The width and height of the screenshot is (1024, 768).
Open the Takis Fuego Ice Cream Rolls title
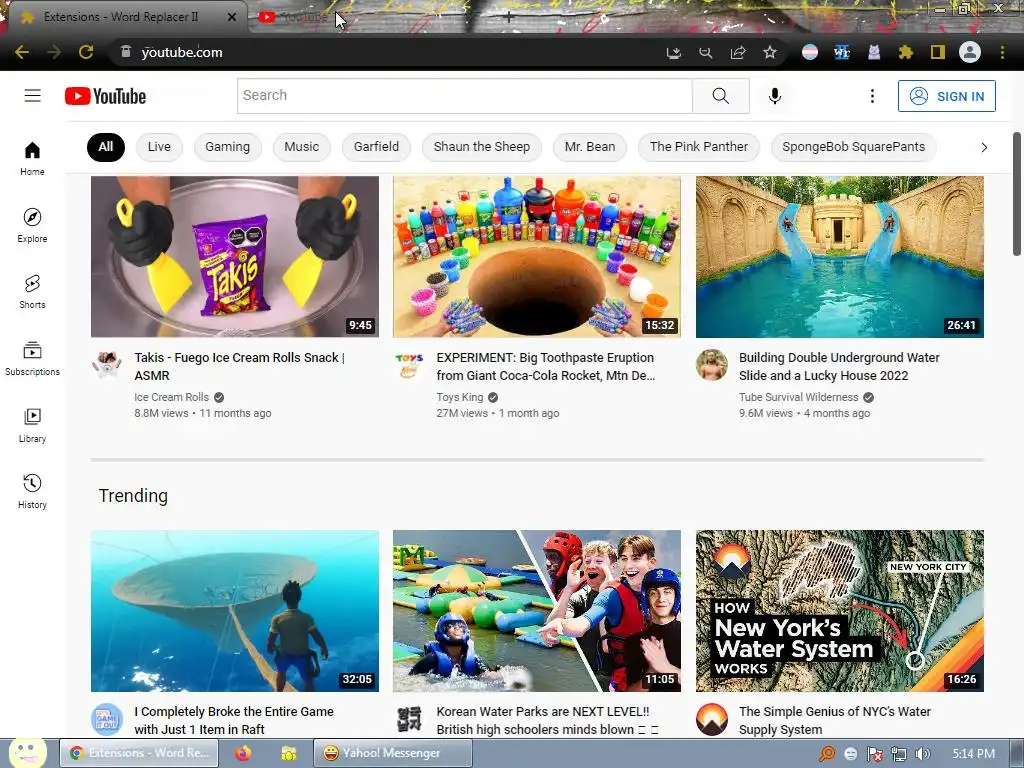[x=239, y=366]
